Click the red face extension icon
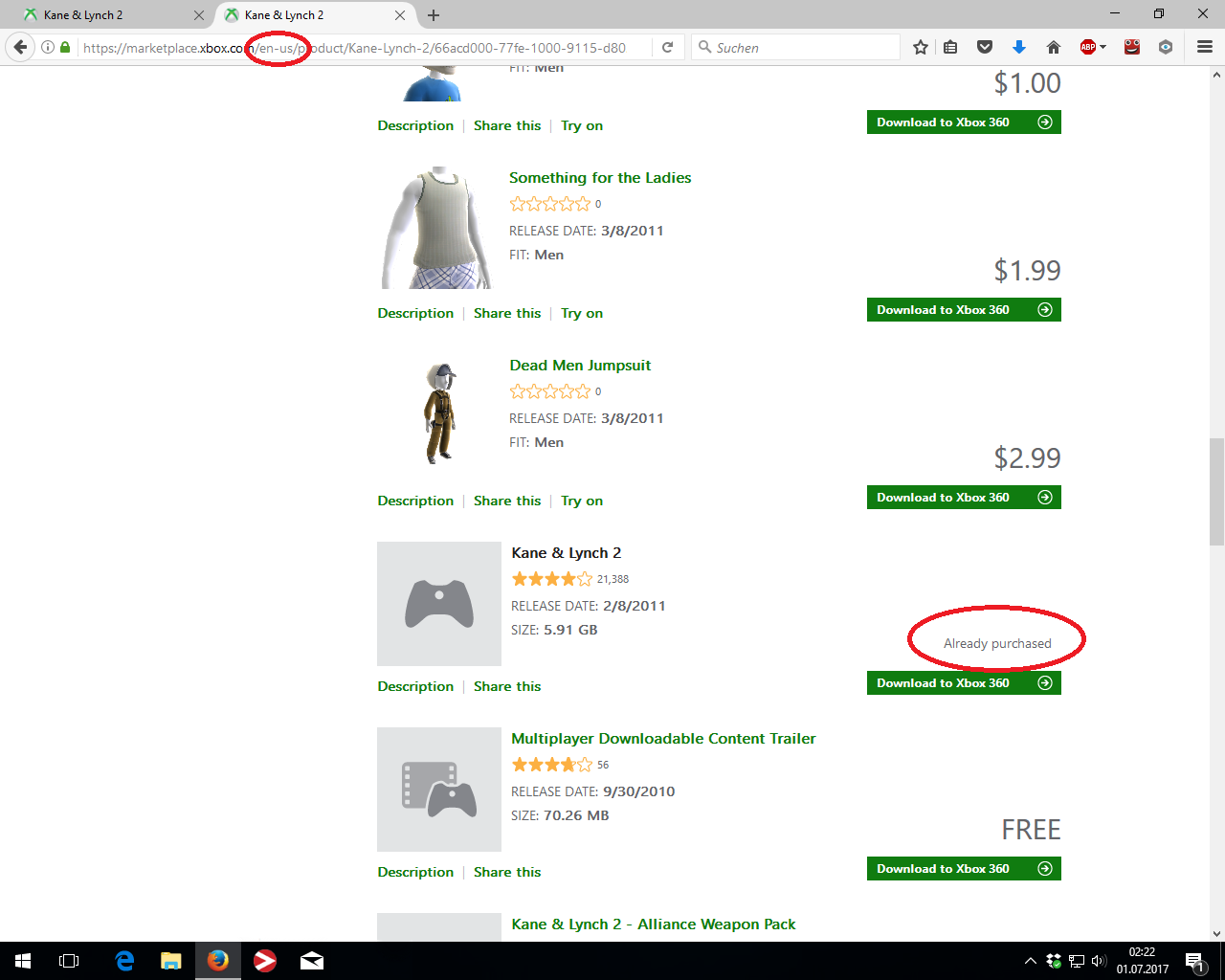This screenshot has height=980, width=1225. [1132, 47]
